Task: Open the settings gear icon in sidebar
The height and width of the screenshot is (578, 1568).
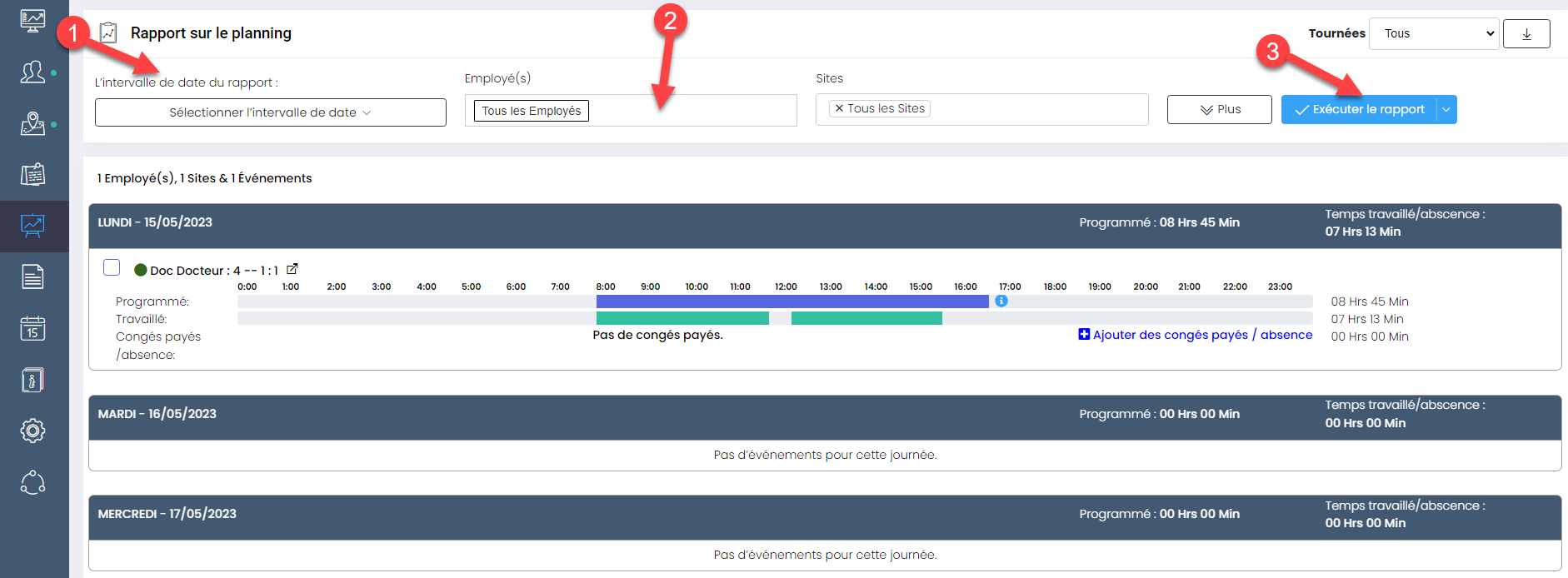Action: pyautogui.click(x=32, y=431)
